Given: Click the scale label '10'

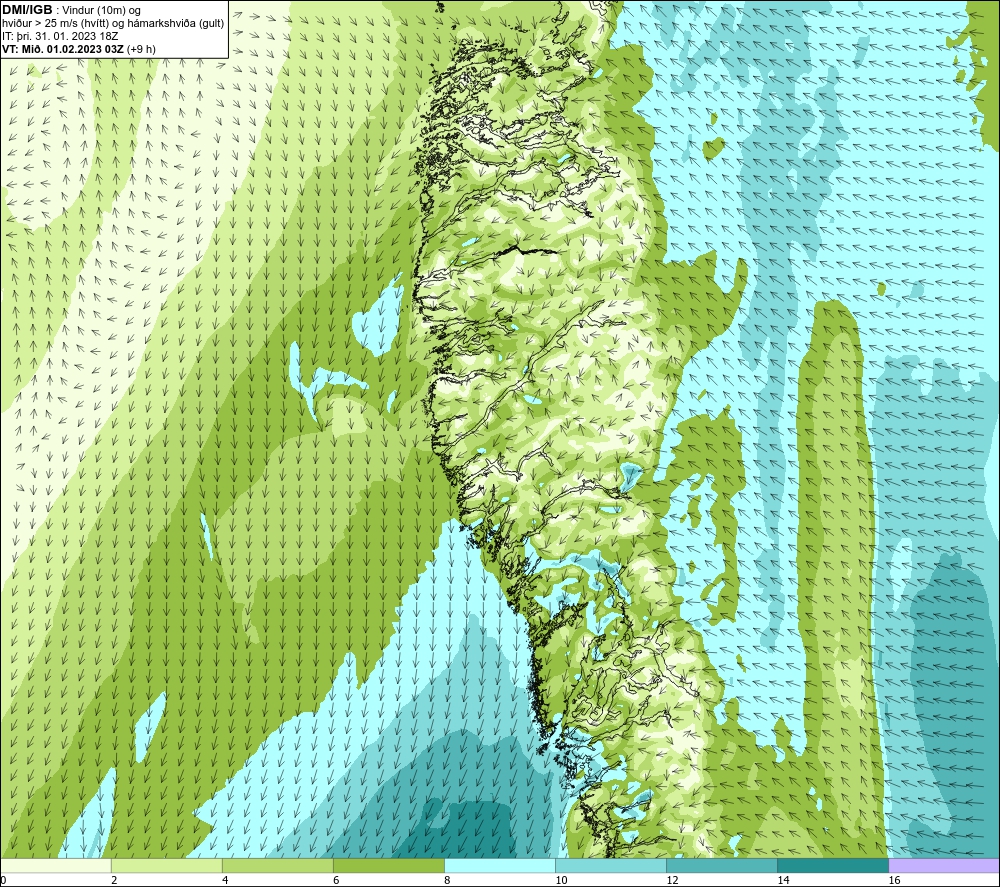Looking at the screenshot, I should pos(561,881).
